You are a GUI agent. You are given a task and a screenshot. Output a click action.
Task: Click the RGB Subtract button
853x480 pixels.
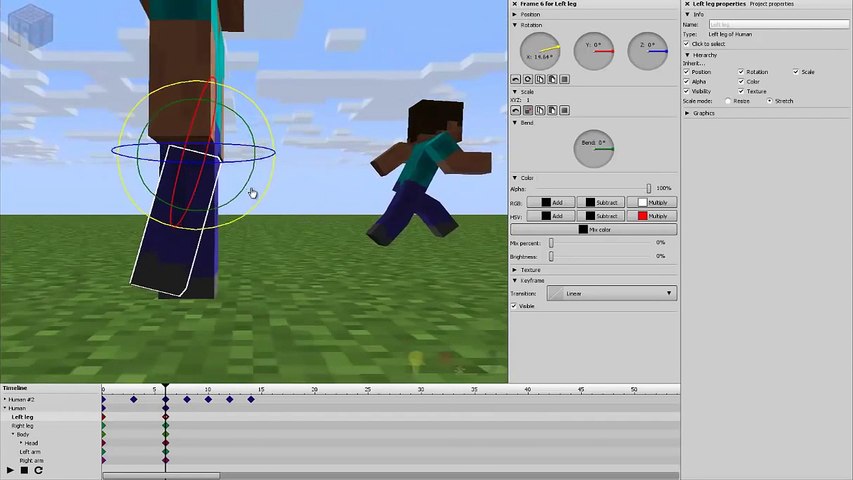601,202
